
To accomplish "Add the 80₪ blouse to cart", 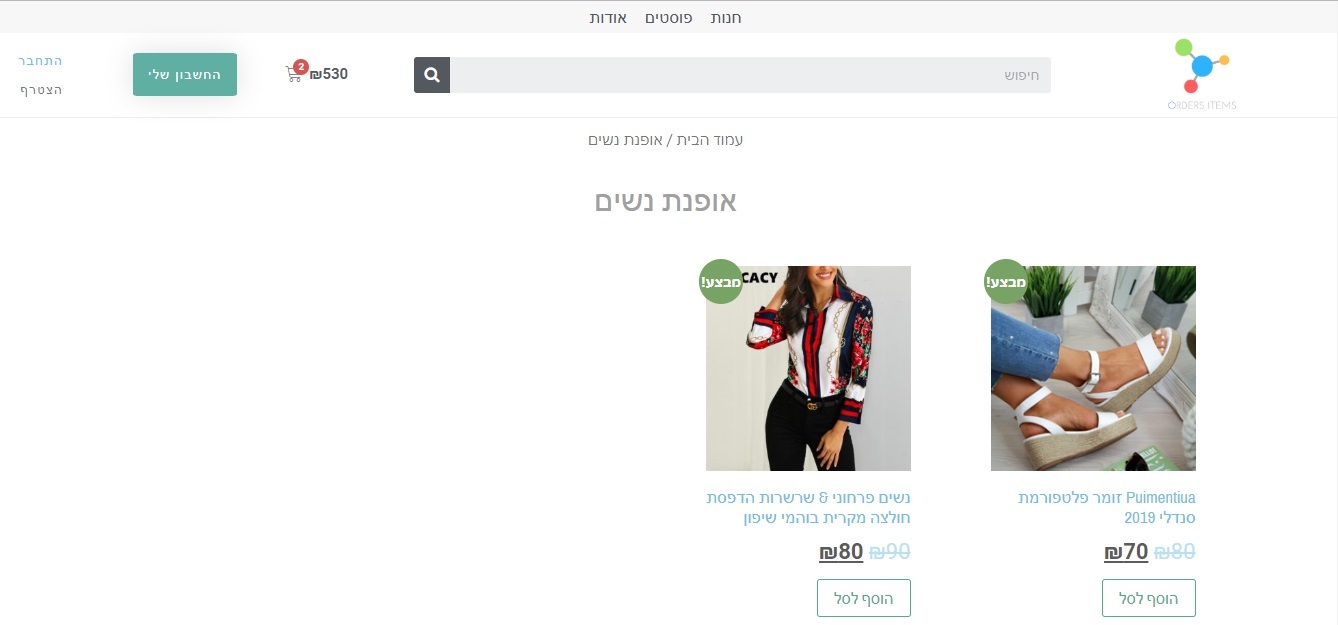I will point(864,598).
